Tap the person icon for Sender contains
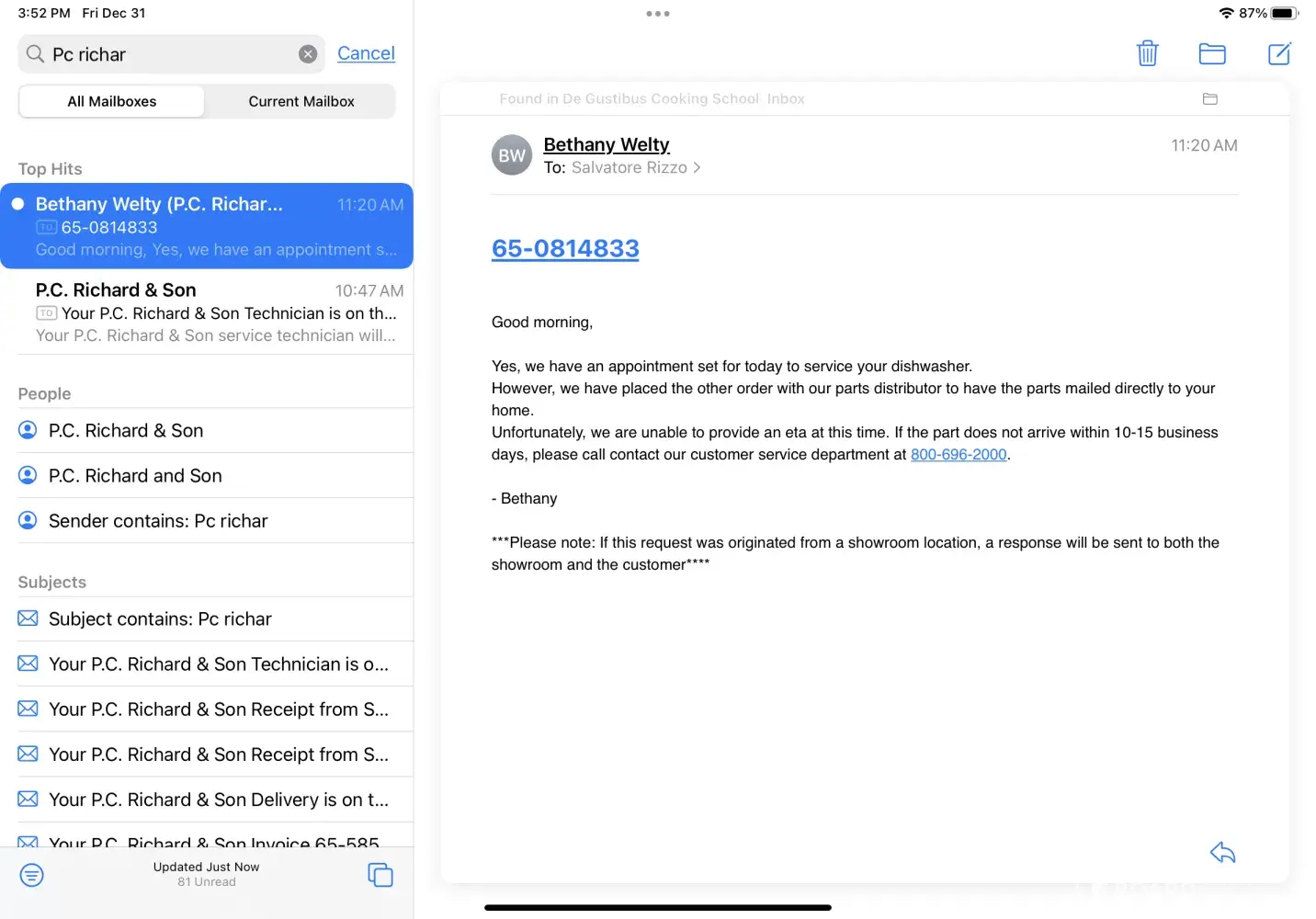Screen dimensions: 1316x919 [x=28, y=520]
